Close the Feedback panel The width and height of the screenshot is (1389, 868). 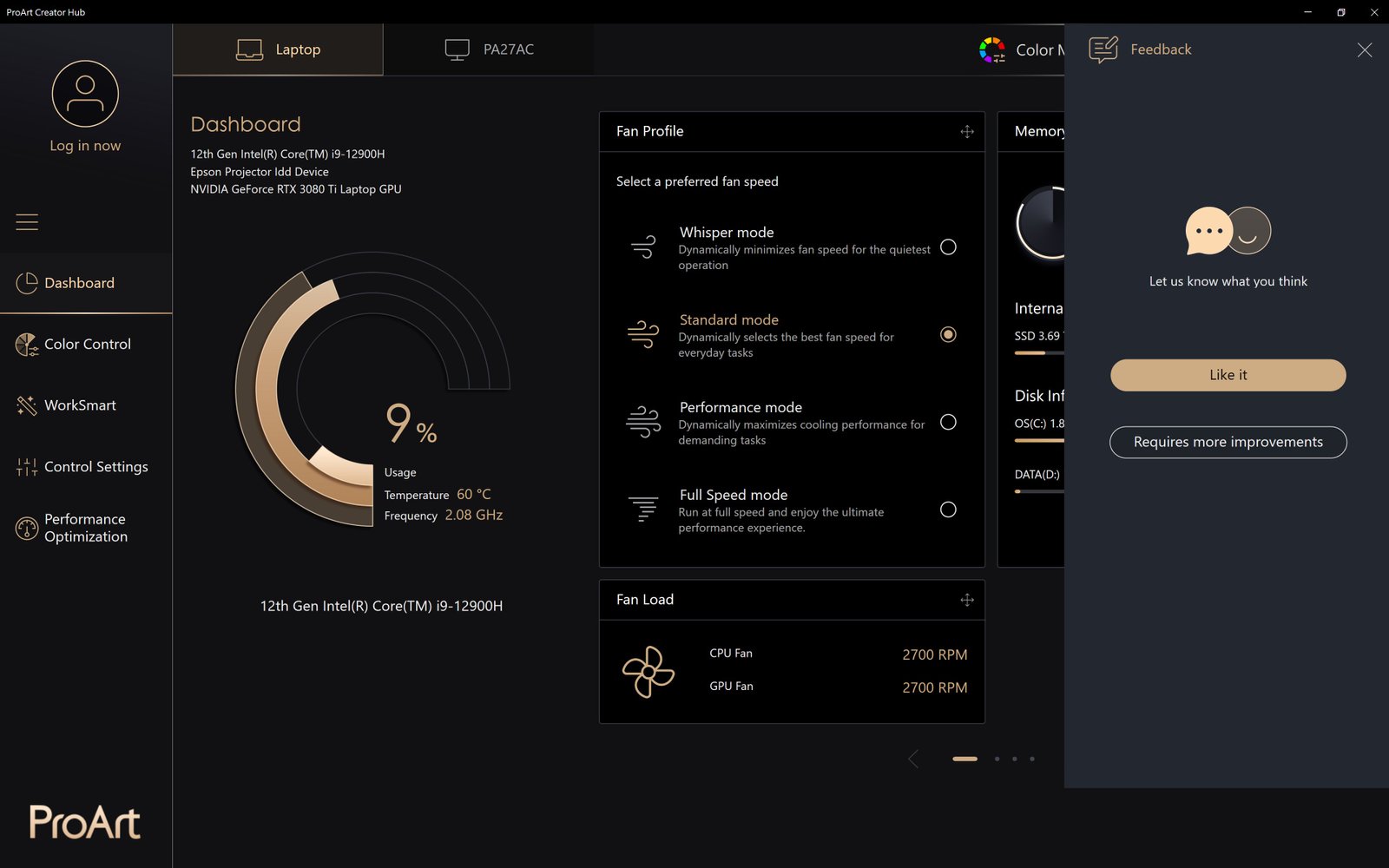[1364, 50]
